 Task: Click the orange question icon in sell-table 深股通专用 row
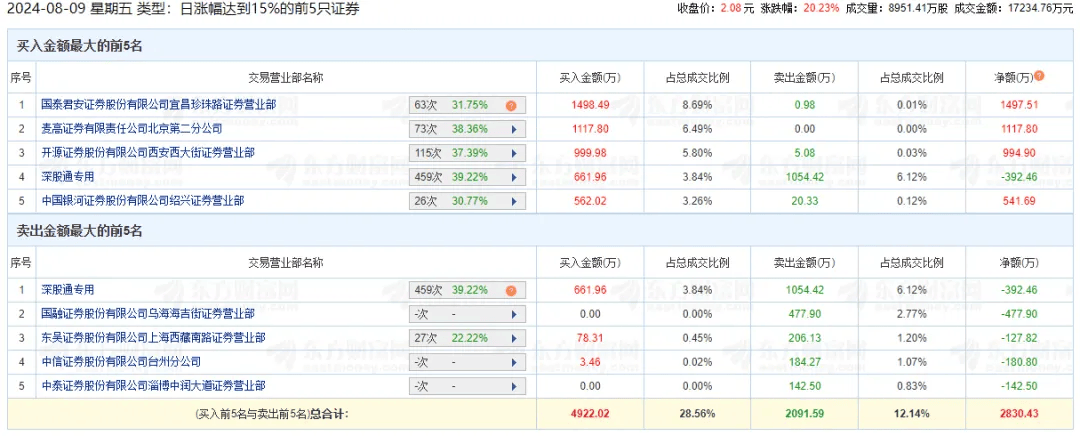pyautogui.click(x=510, y=291)
